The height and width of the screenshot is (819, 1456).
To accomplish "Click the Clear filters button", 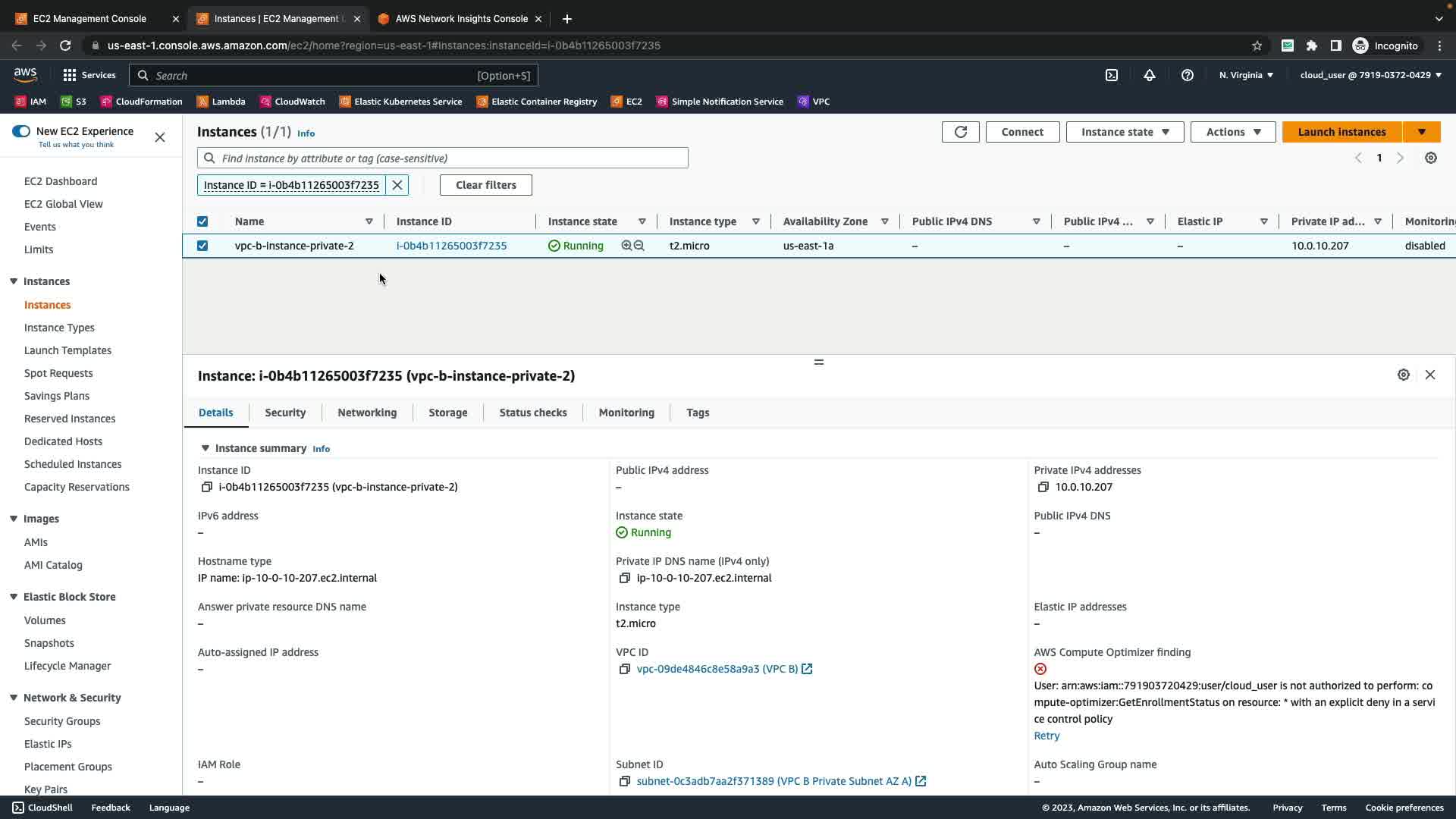I will (485, 185).
